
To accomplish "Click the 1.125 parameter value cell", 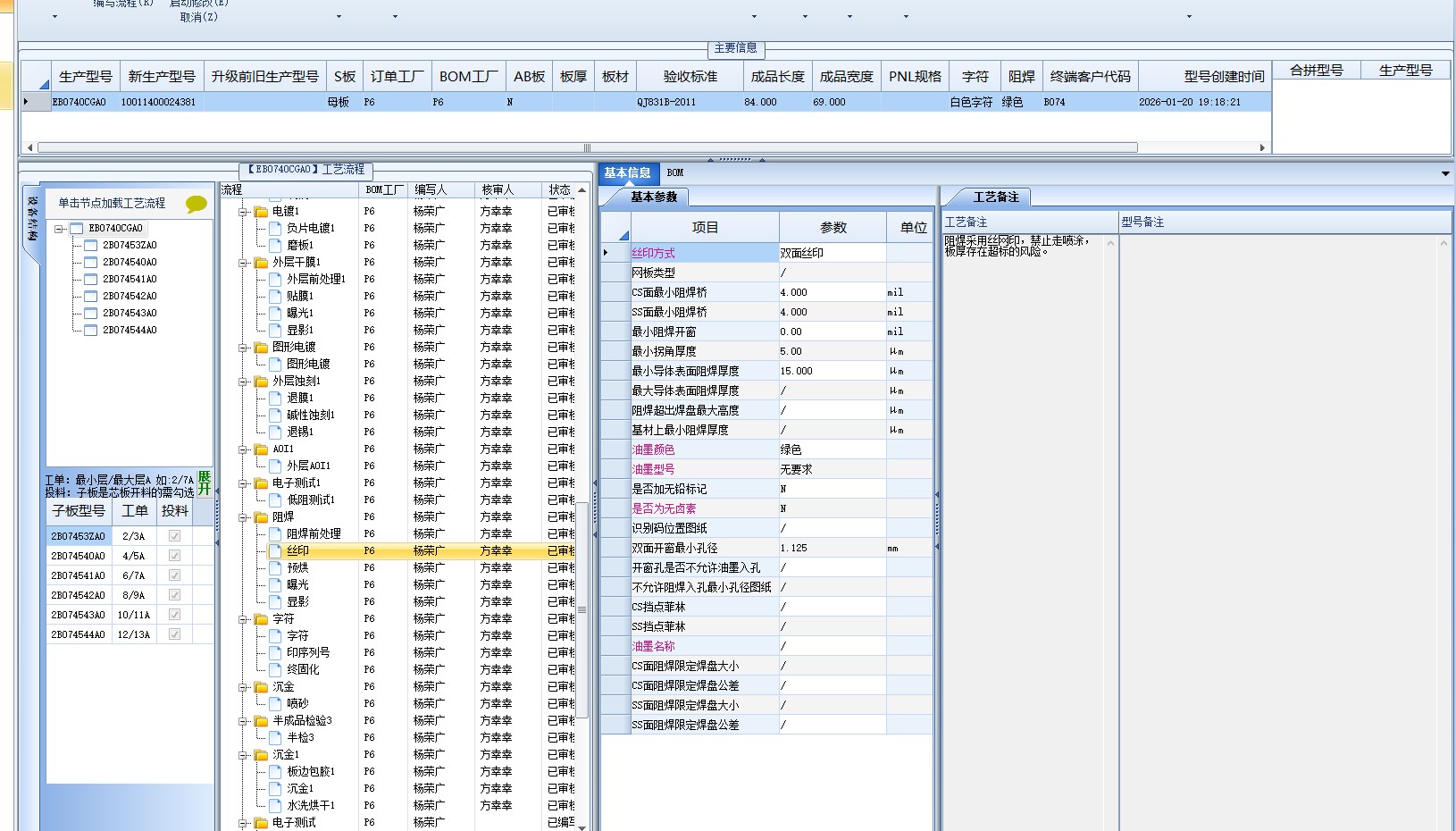I will pos(833,548).
